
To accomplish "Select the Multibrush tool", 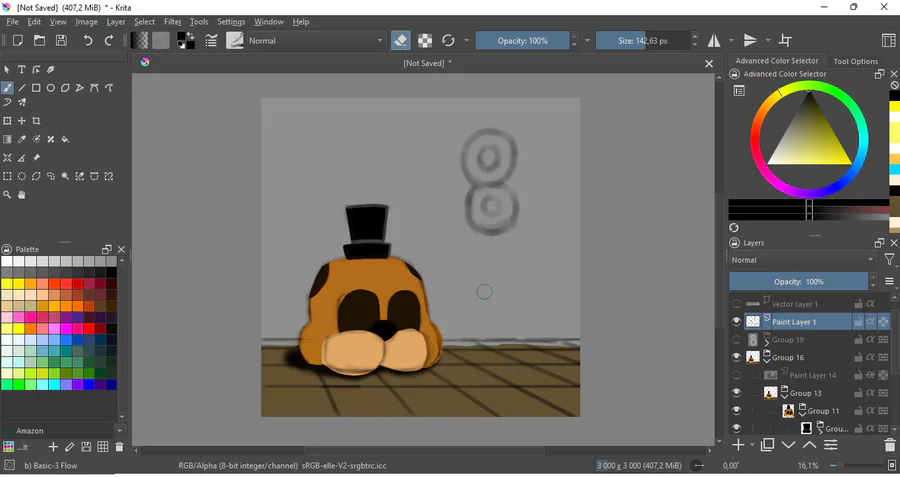I will [22, 102].
